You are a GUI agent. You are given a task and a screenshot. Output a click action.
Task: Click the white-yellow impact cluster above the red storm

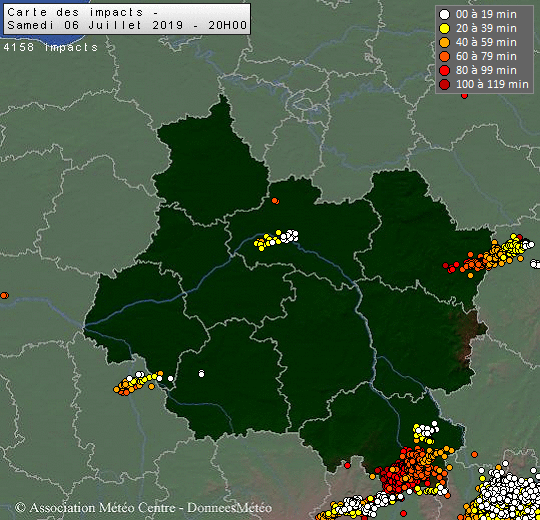[x=426, y=432]
